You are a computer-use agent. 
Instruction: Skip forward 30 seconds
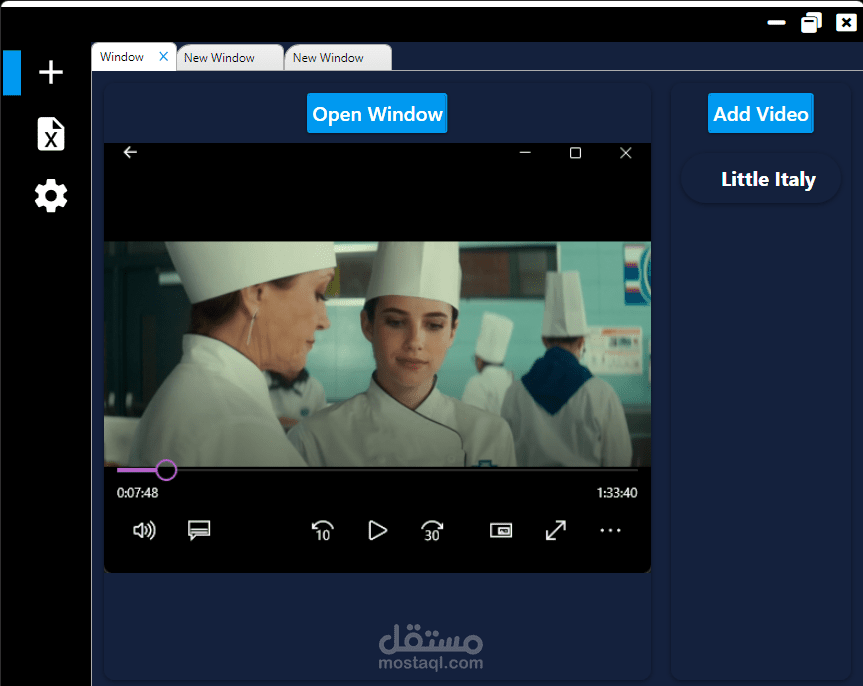pos(432,530)
